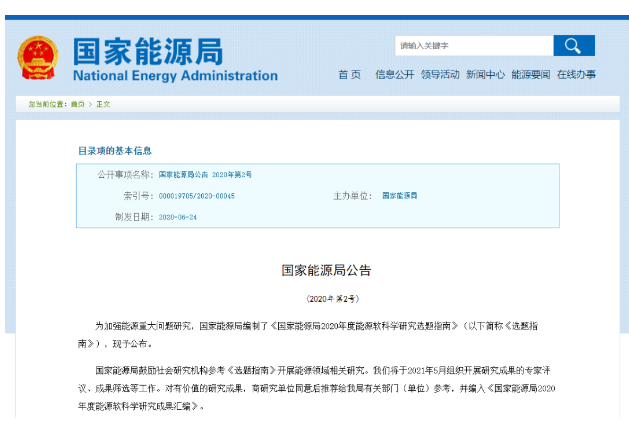The width and height of the screenshot is (629, 448).
Task: Click 国家能源局公告 2020年第2号 item name
Action: 205,174
